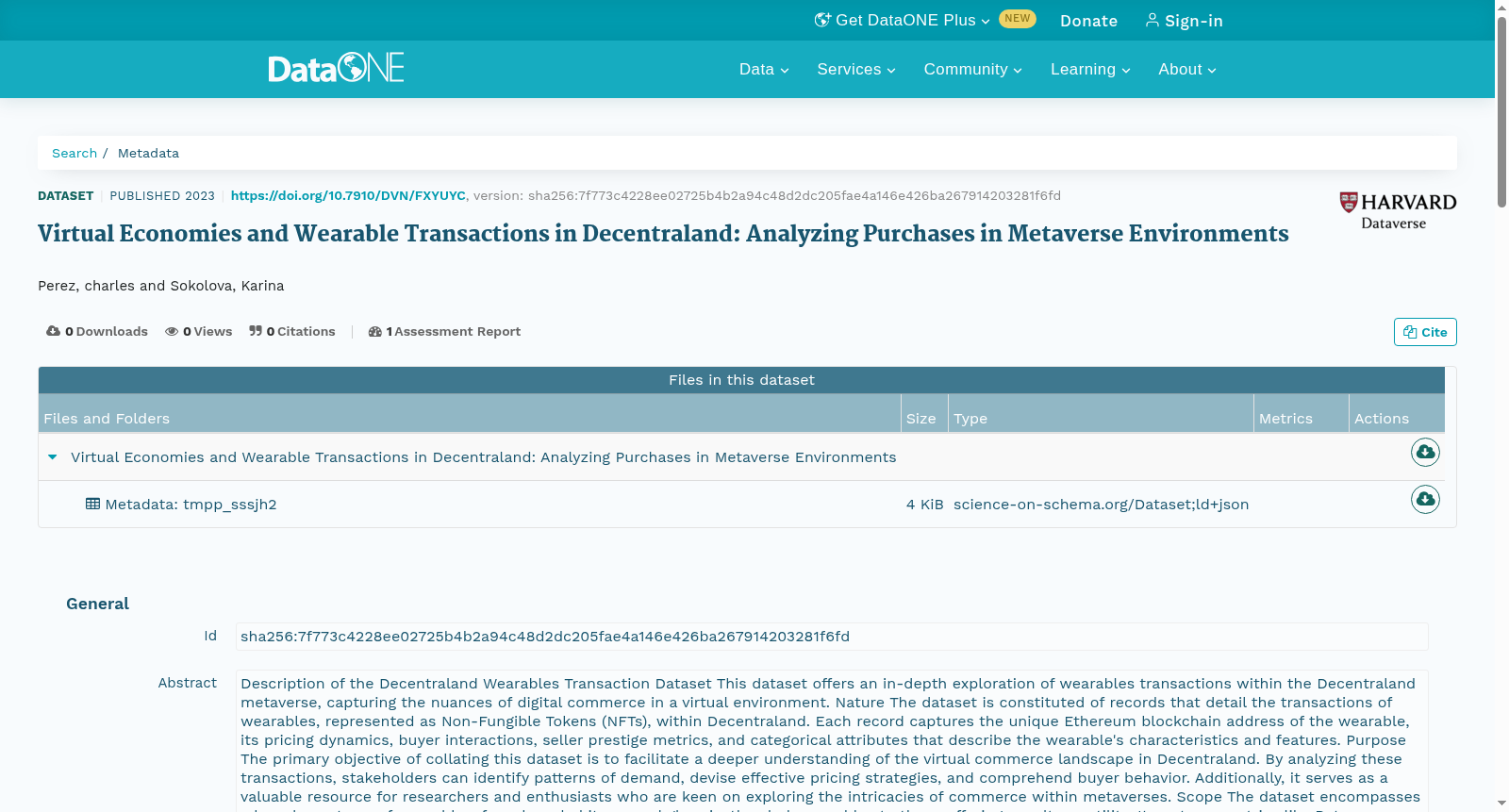Open the Community navigation menu
The width and height of the screenshot is (1509, 812).
pyautogui.click(x=972, y=69)
